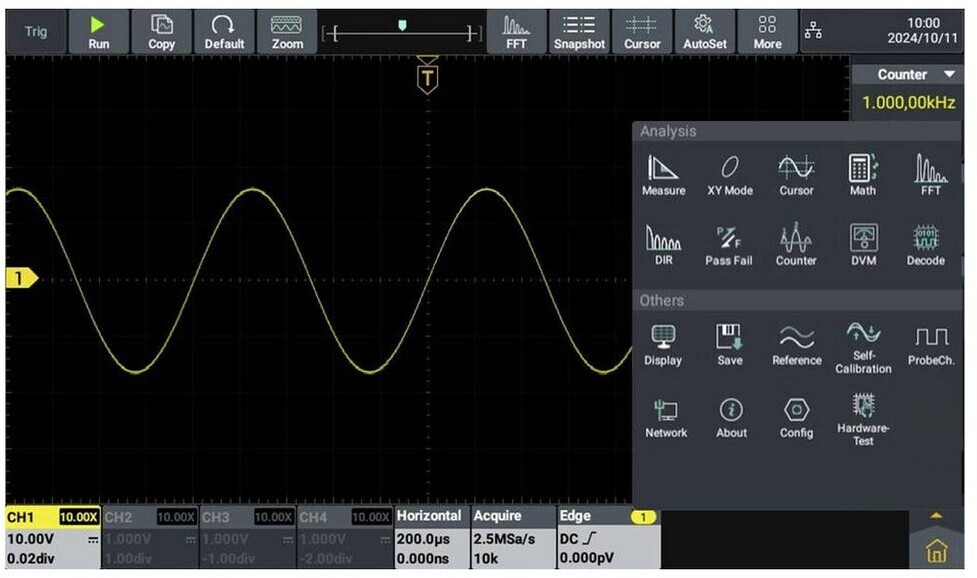
Task: Collapse menu panel with the up arrow
Action: point(936,516)
